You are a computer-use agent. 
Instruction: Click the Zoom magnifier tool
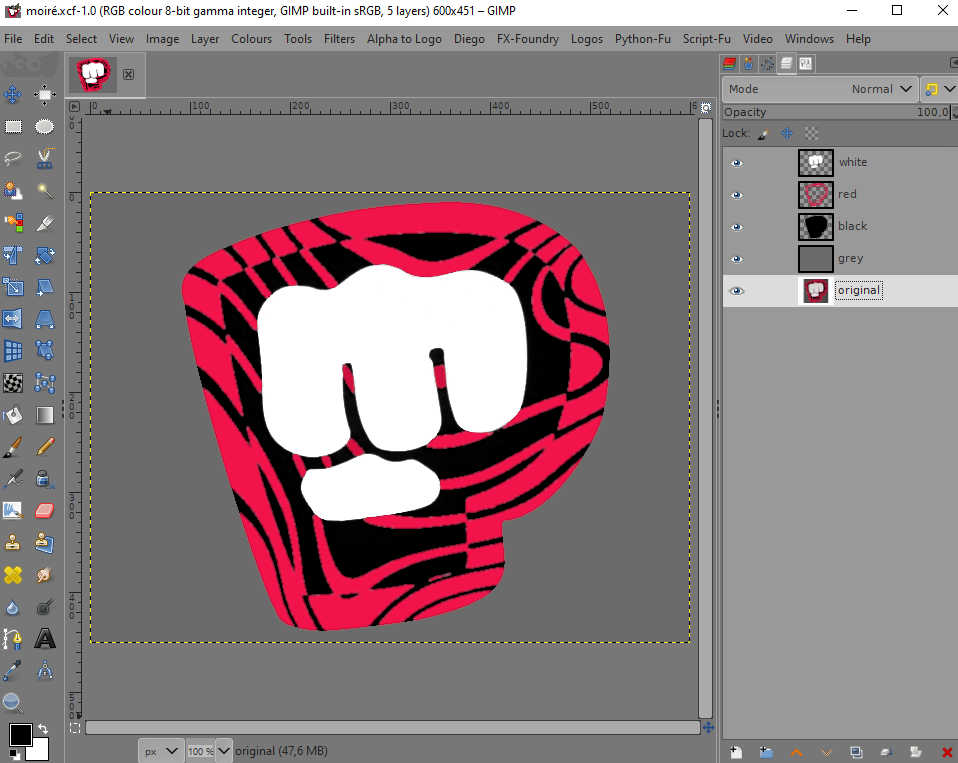click(x=13, y=702)
